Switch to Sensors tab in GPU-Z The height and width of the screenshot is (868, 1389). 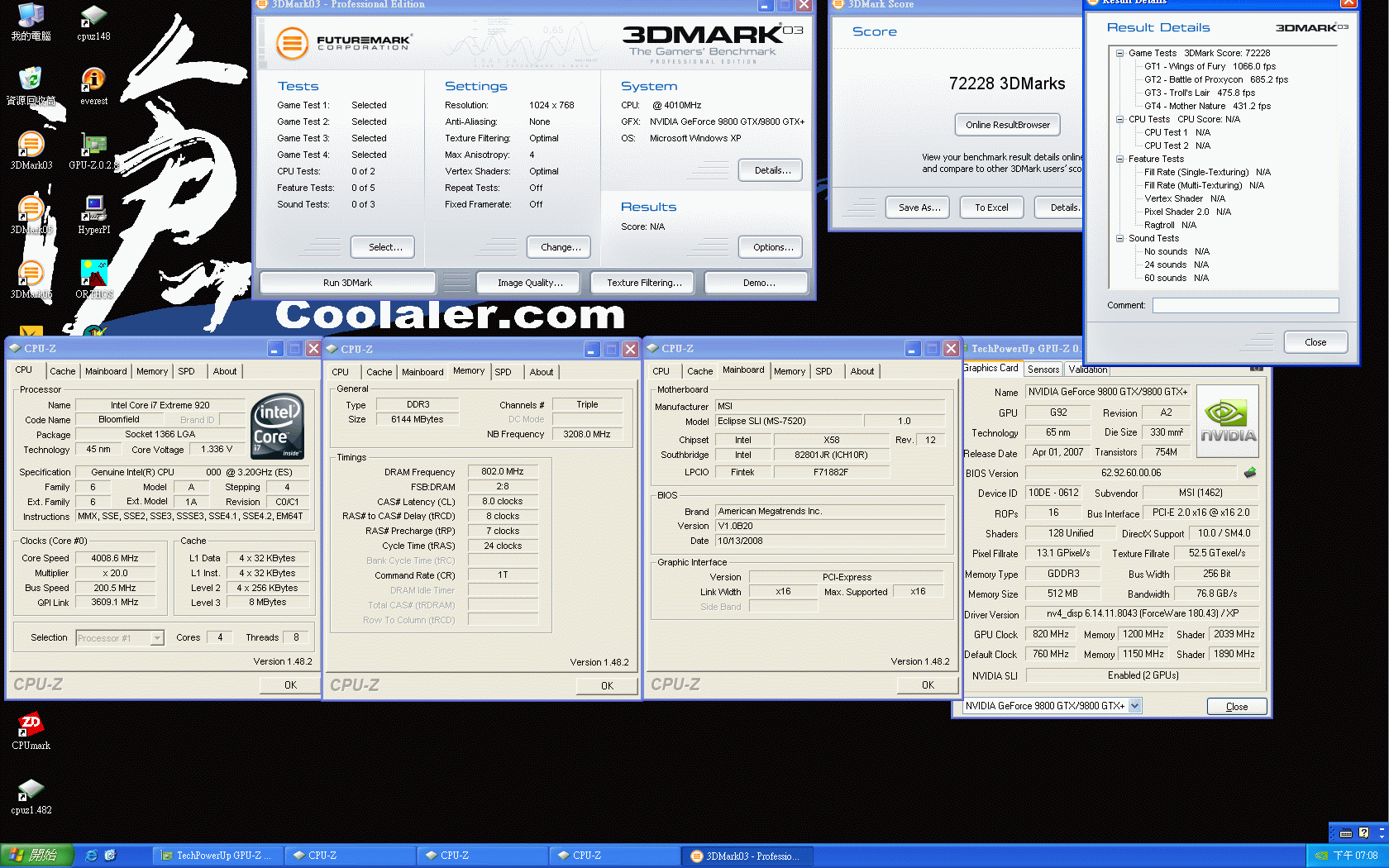(x=1043, y=370)
